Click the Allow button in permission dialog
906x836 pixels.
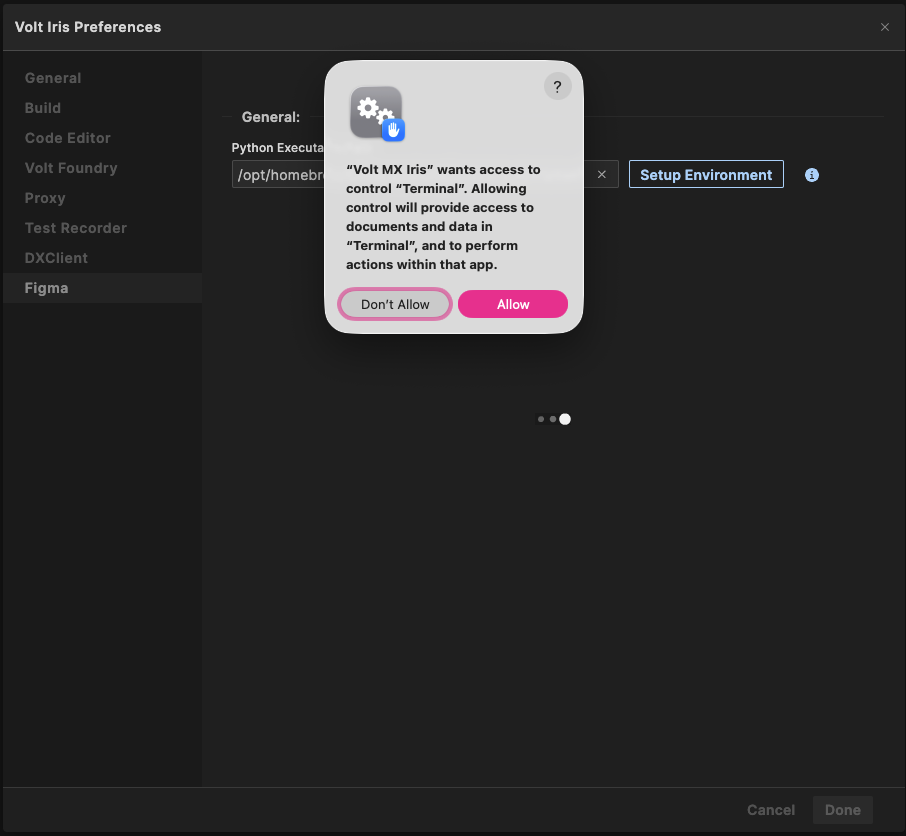(x=513, y=304)
